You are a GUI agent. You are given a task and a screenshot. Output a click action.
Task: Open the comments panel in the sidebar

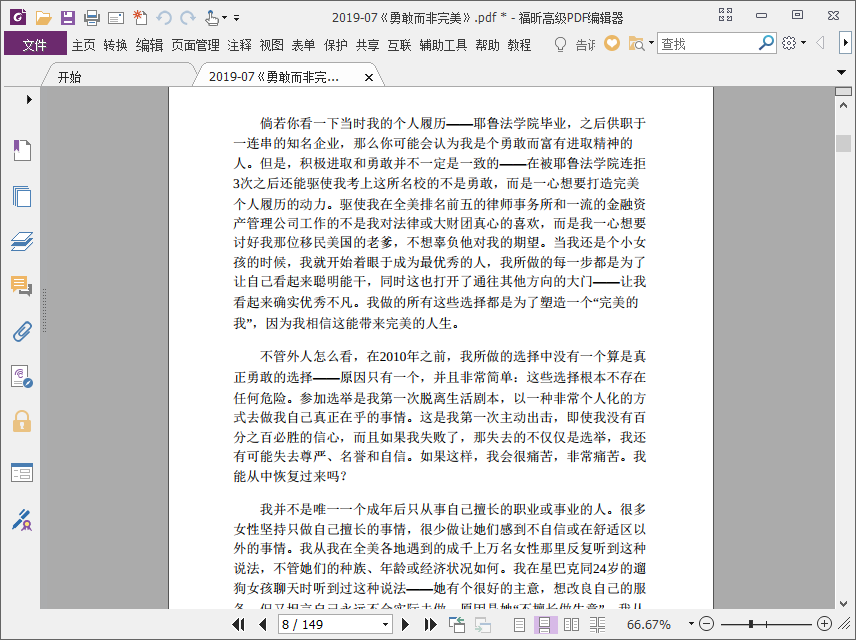[x=22, y=286]
